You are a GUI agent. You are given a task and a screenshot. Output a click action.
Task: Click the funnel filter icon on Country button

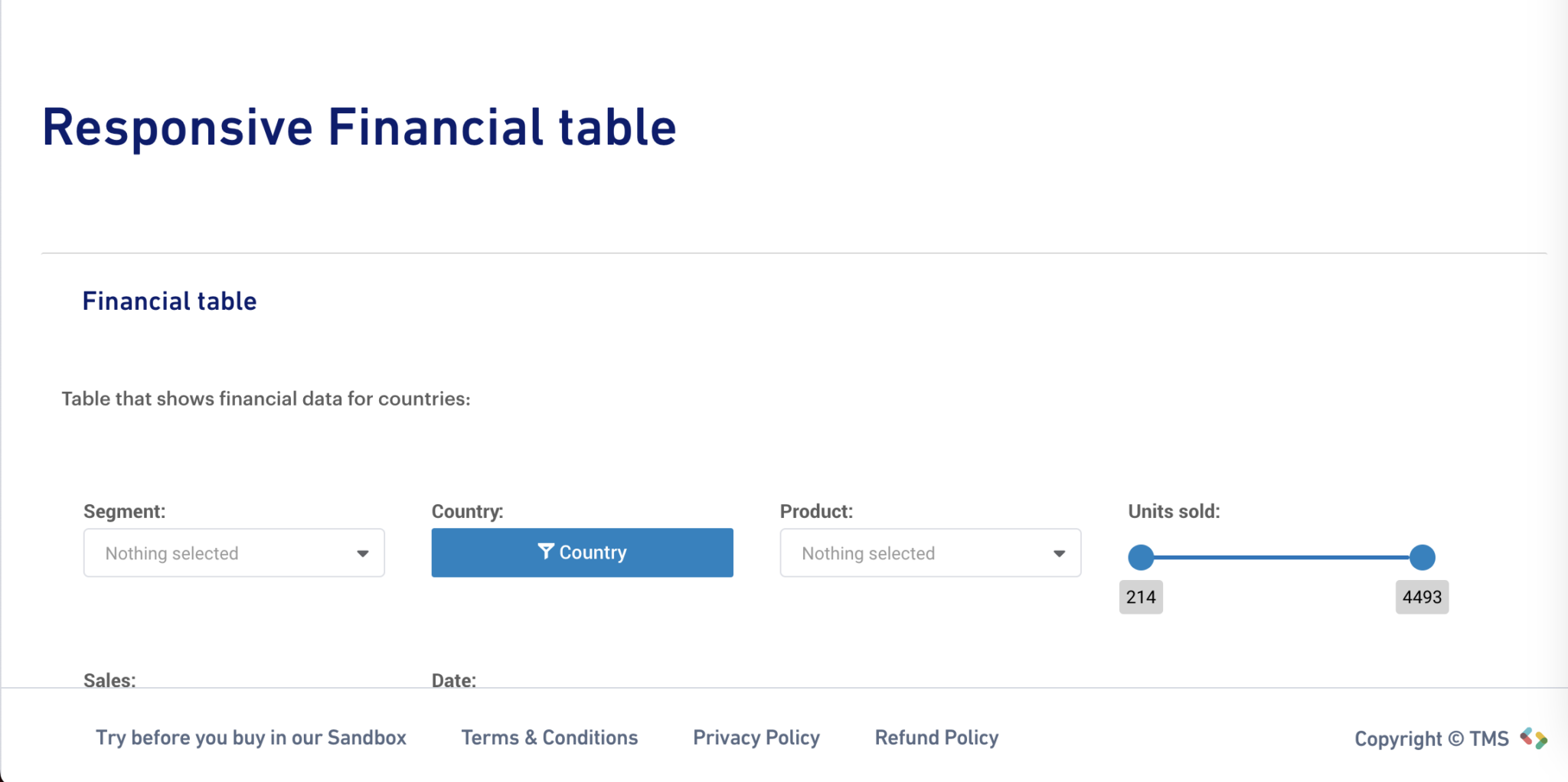click(x=545, y=552)
